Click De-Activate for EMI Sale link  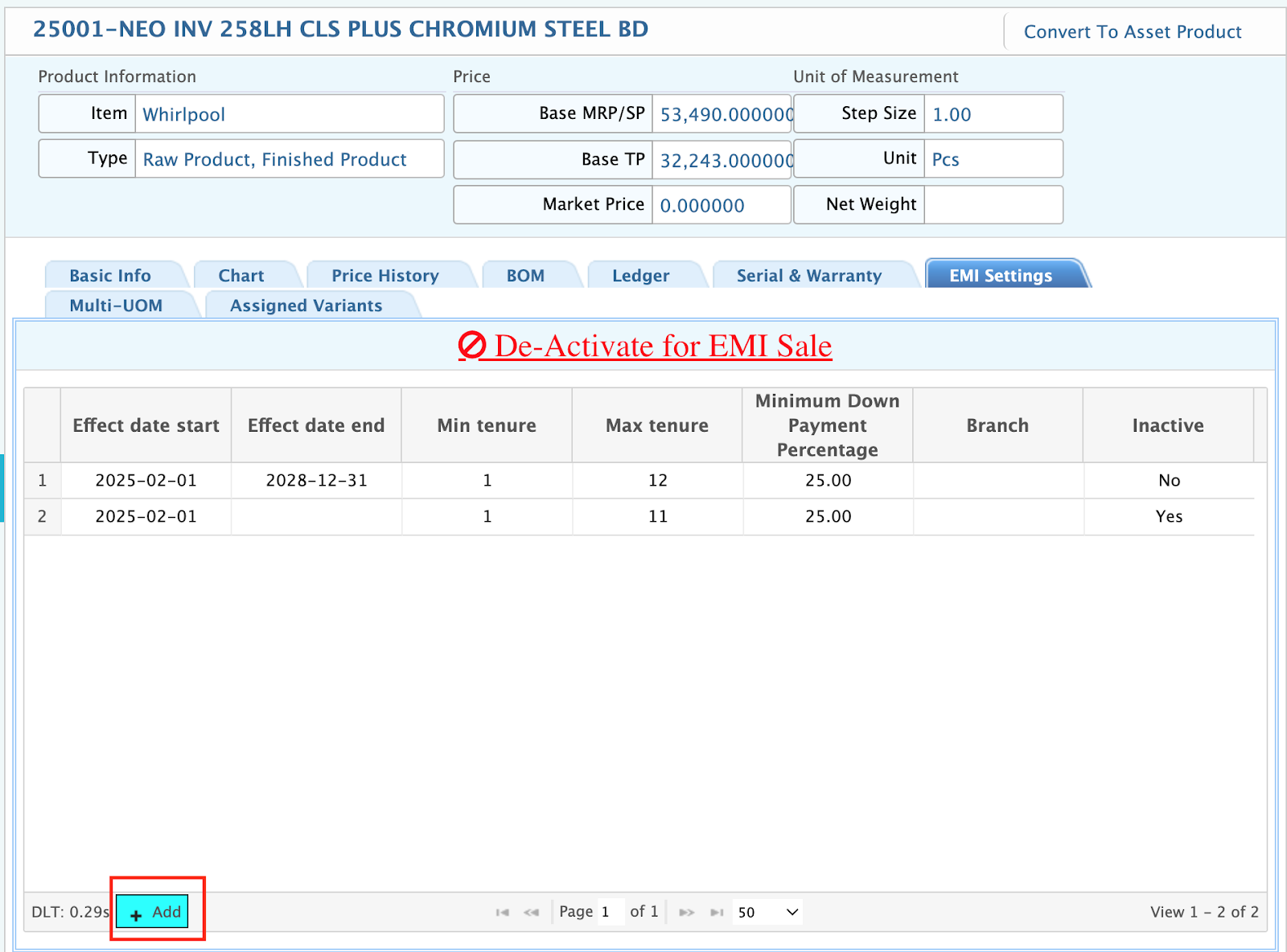pos(645,346)
